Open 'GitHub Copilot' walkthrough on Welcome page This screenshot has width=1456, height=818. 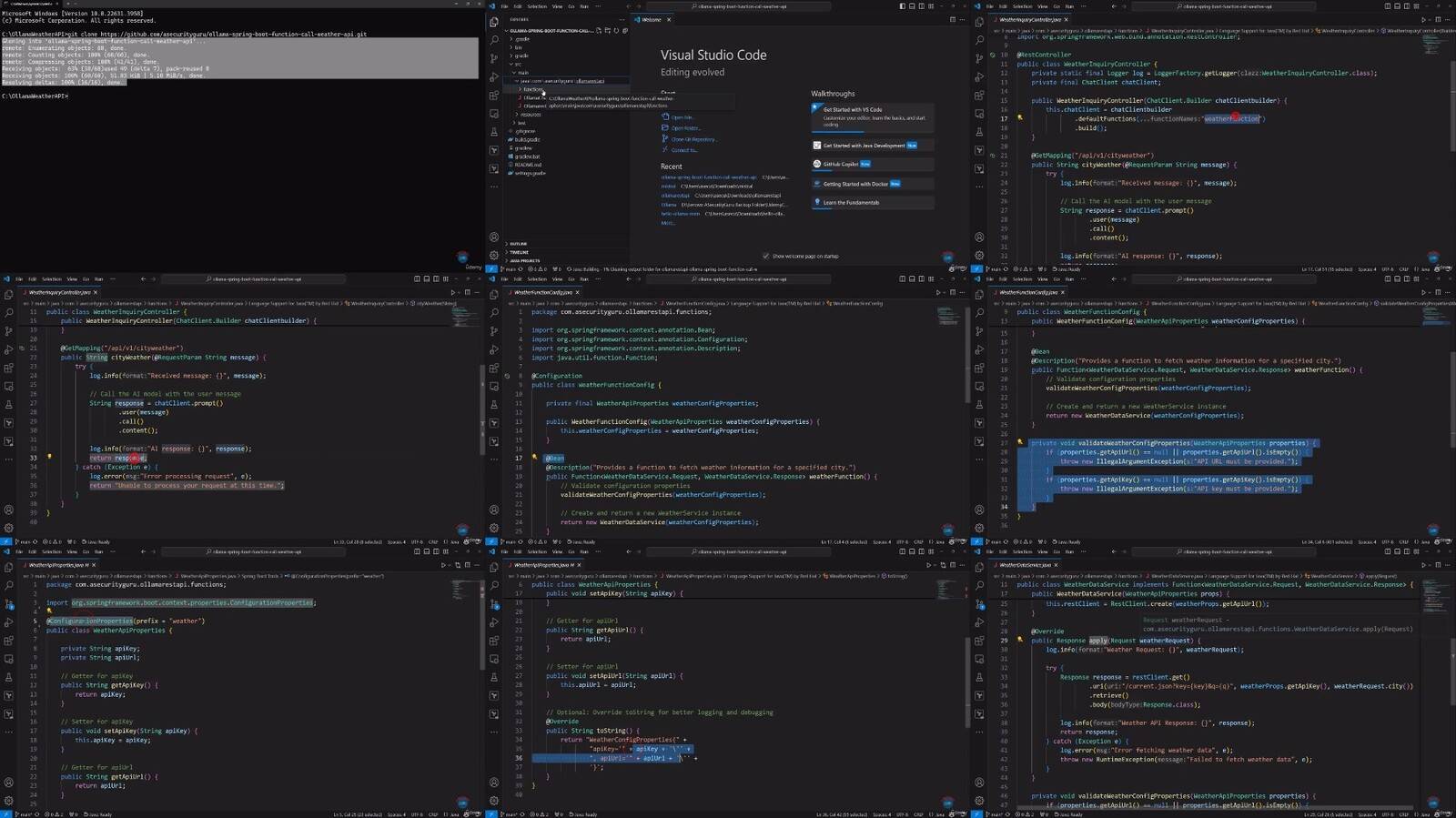[873, 164]
